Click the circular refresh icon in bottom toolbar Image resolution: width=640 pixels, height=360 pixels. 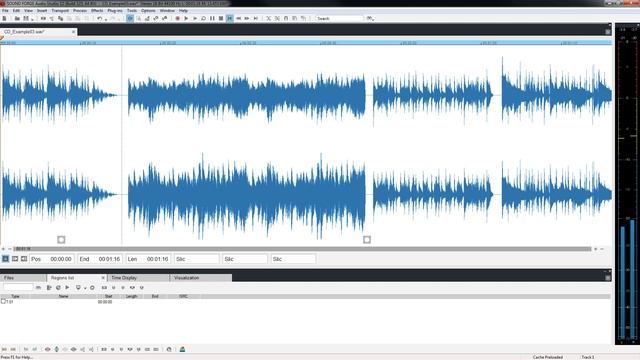click(169, 349)
